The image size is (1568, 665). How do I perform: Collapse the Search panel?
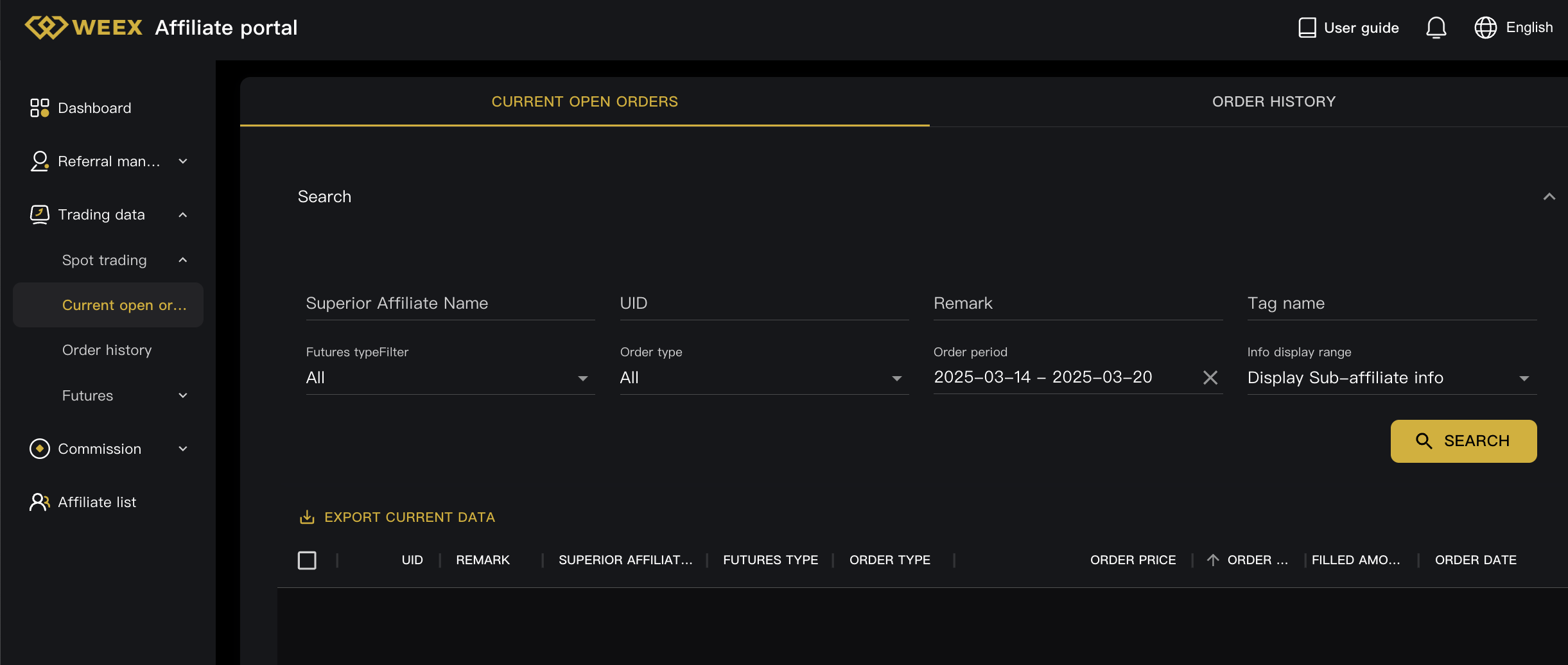(x=1549, y=196)
